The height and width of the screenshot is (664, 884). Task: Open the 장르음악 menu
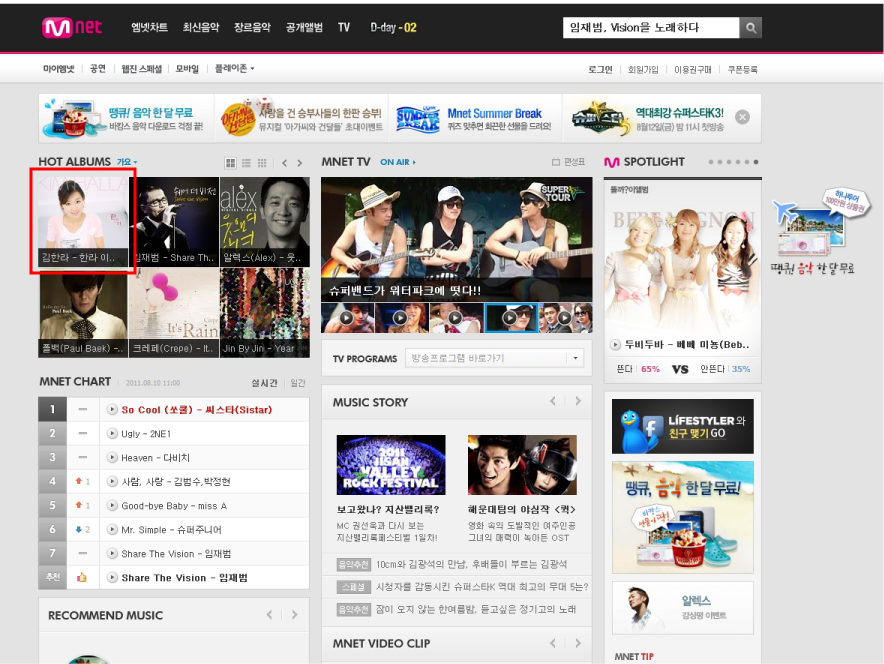[x=253, y=28]
